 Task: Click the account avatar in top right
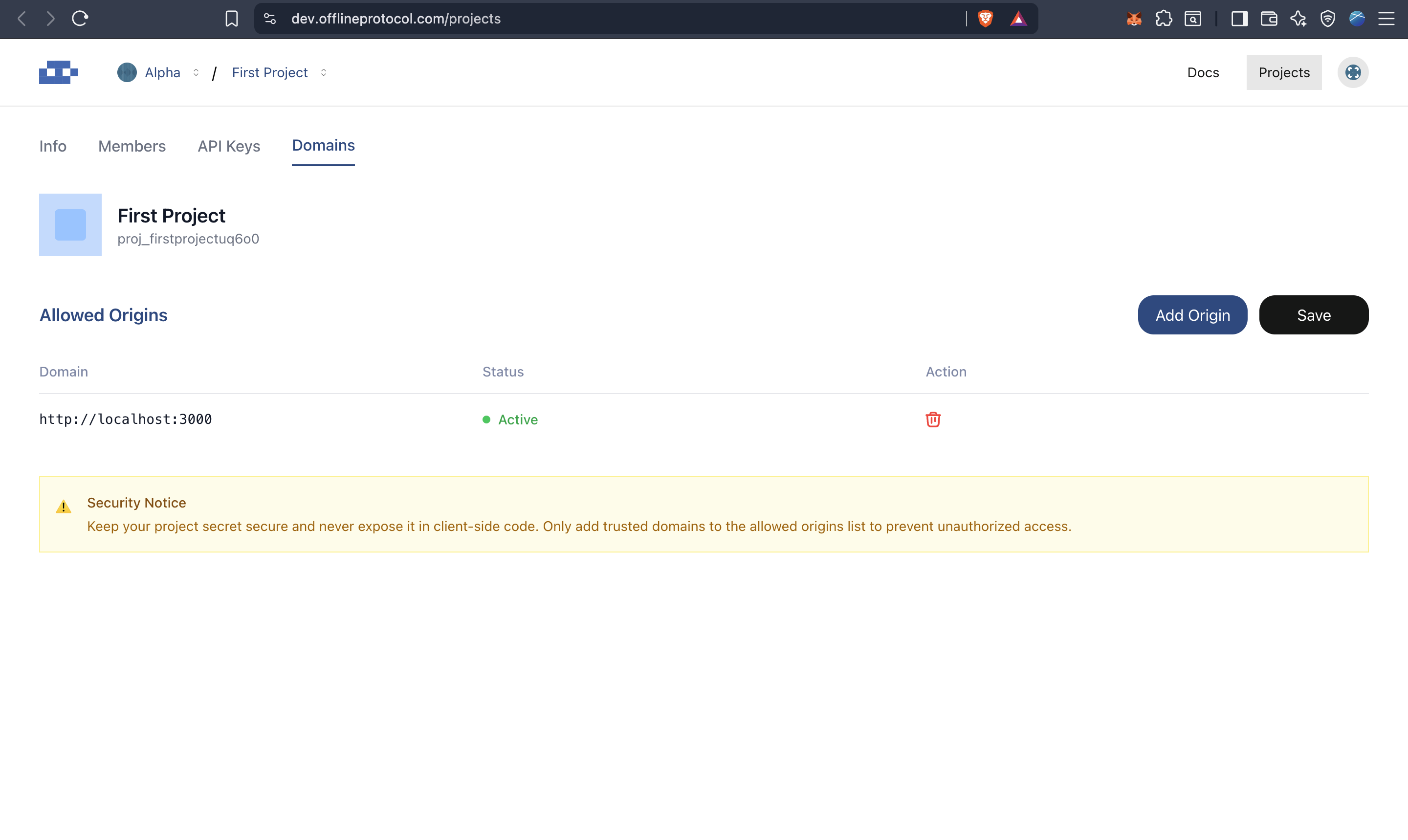[1353, 72]
